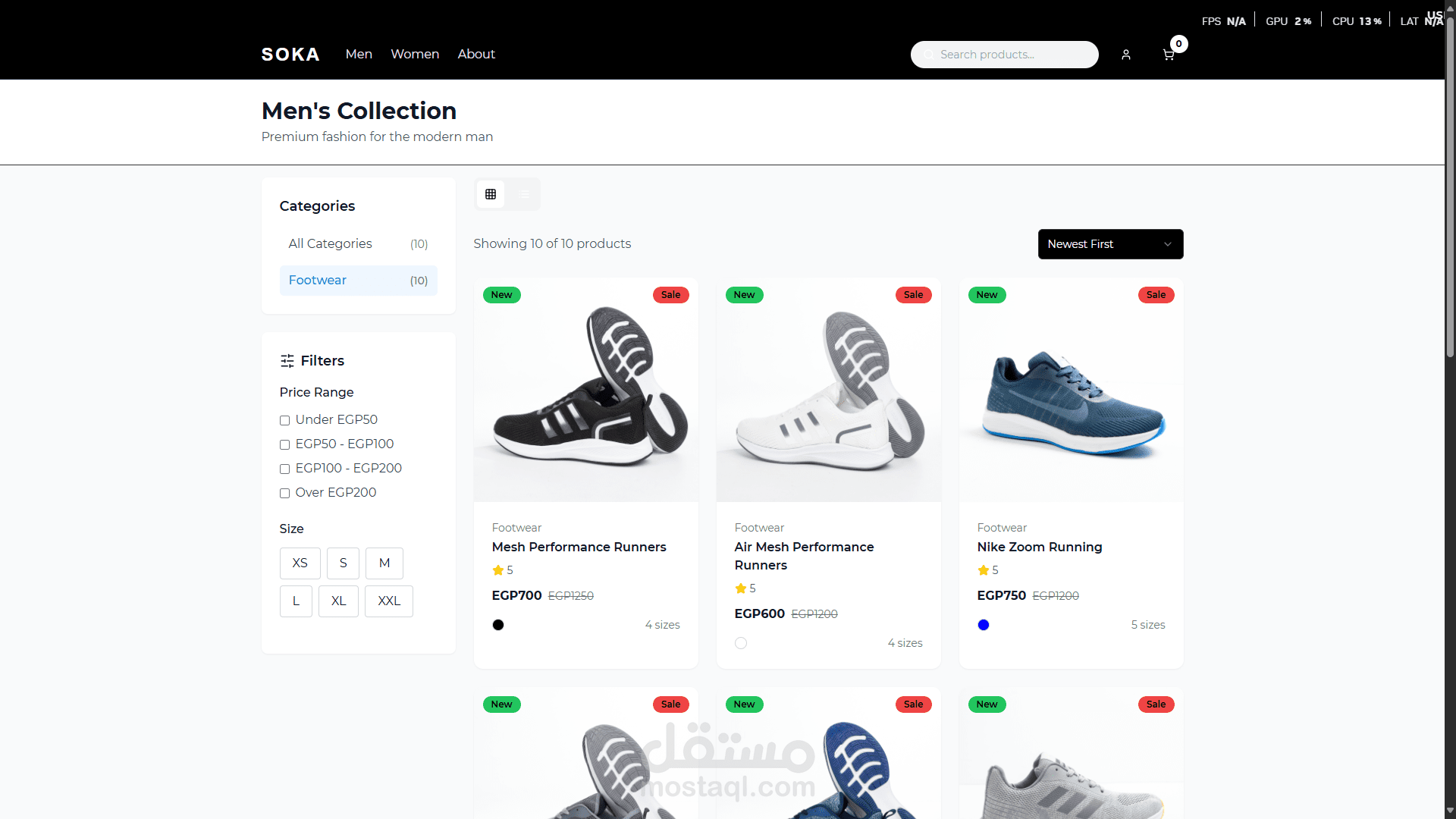Open Mesh Performance Runners product link
The height and width of the screenshot is (819, 1456).
tap(579, 548)
